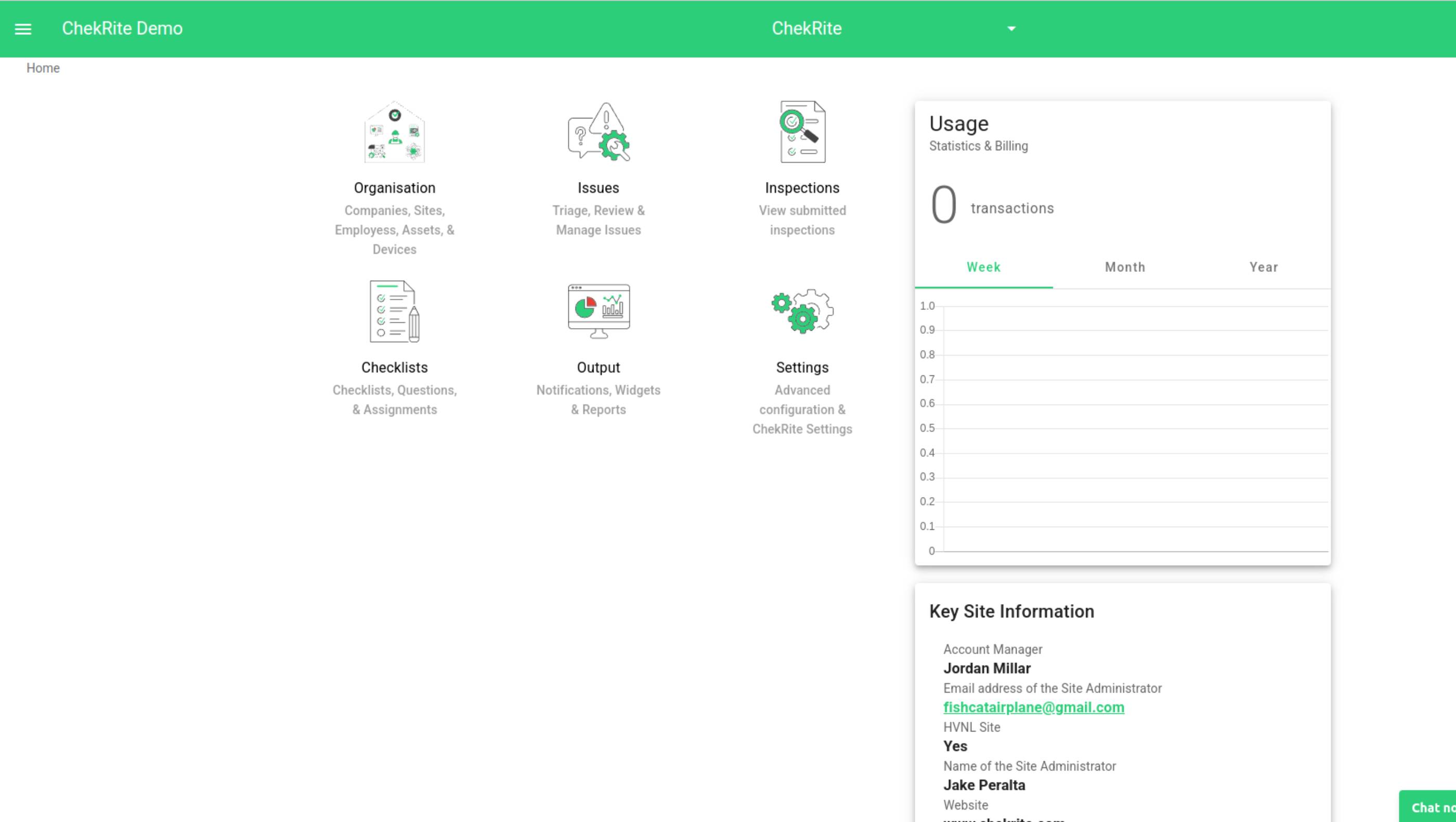Click the Jordan Millar account manager name
1456x822 pixels.
[987, 669]
